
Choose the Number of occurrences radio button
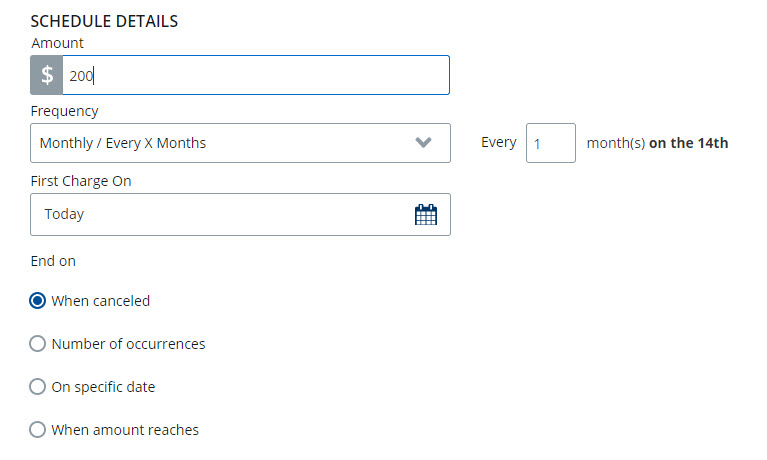pyautogui.click(x=38, y=343)
